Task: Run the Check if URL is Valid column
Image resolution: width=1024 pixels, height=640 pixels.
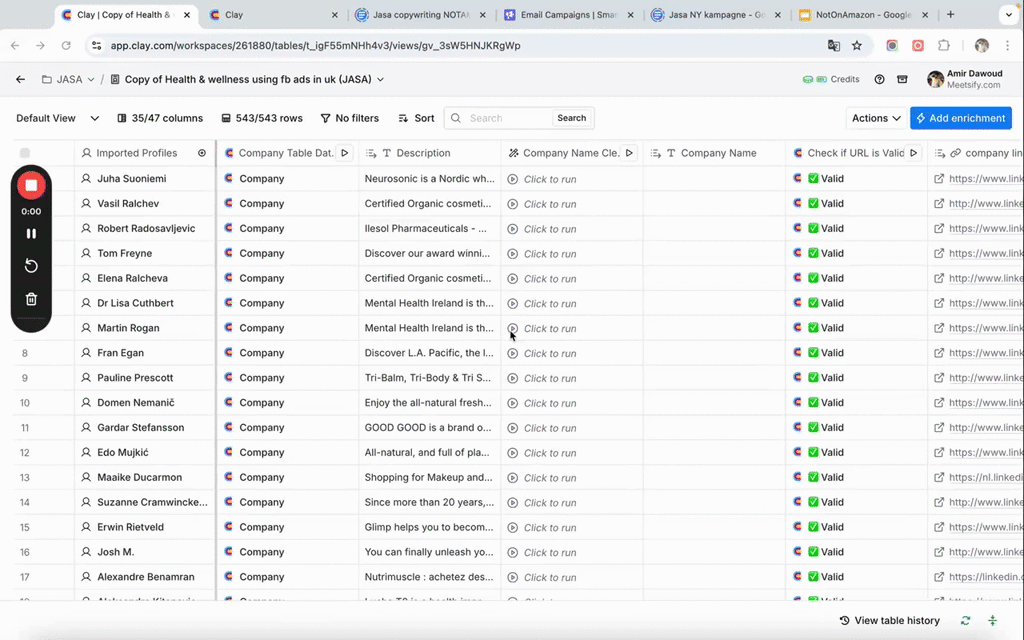Action: tap(913, 153)
